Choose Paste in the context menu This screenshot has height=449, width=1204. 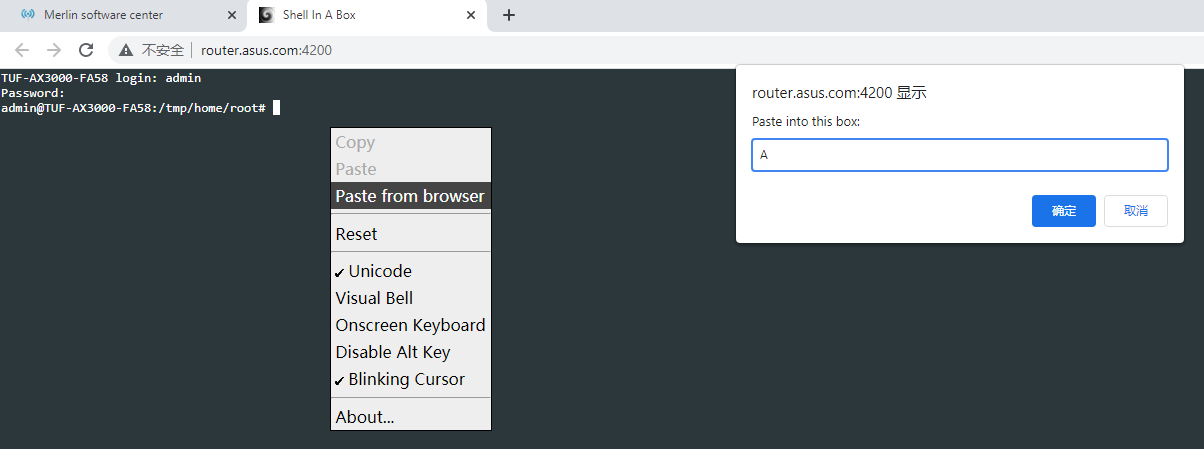(411, 170)
